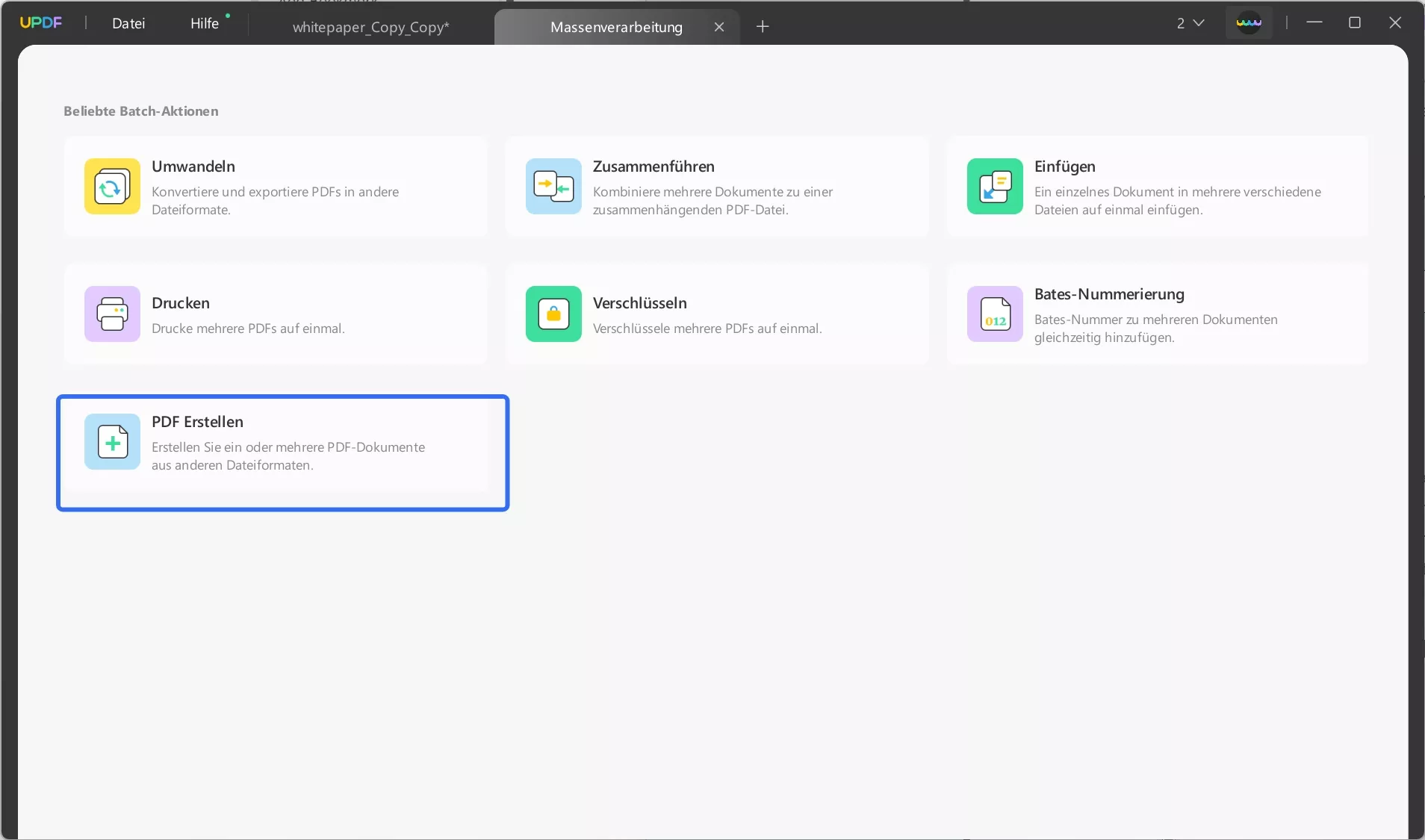Click 'Erstellen Sie ein oder mehrere' description
Viewport: 1425px width, 840px height.
(288, 456)
